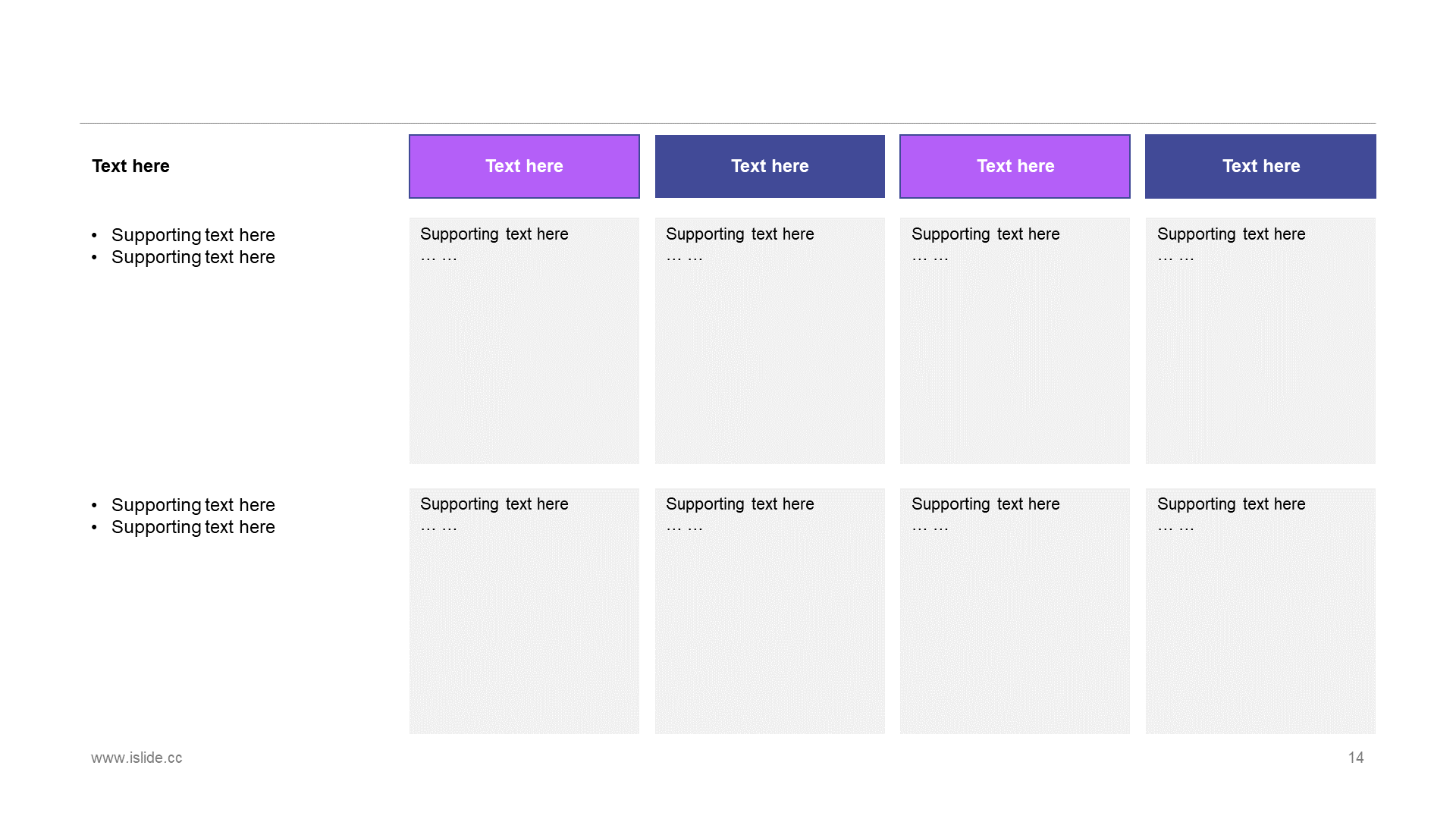The width and height of the screenshot is (1456, 819).
Task: Click second bullet in upper left list
Action: 183,257
